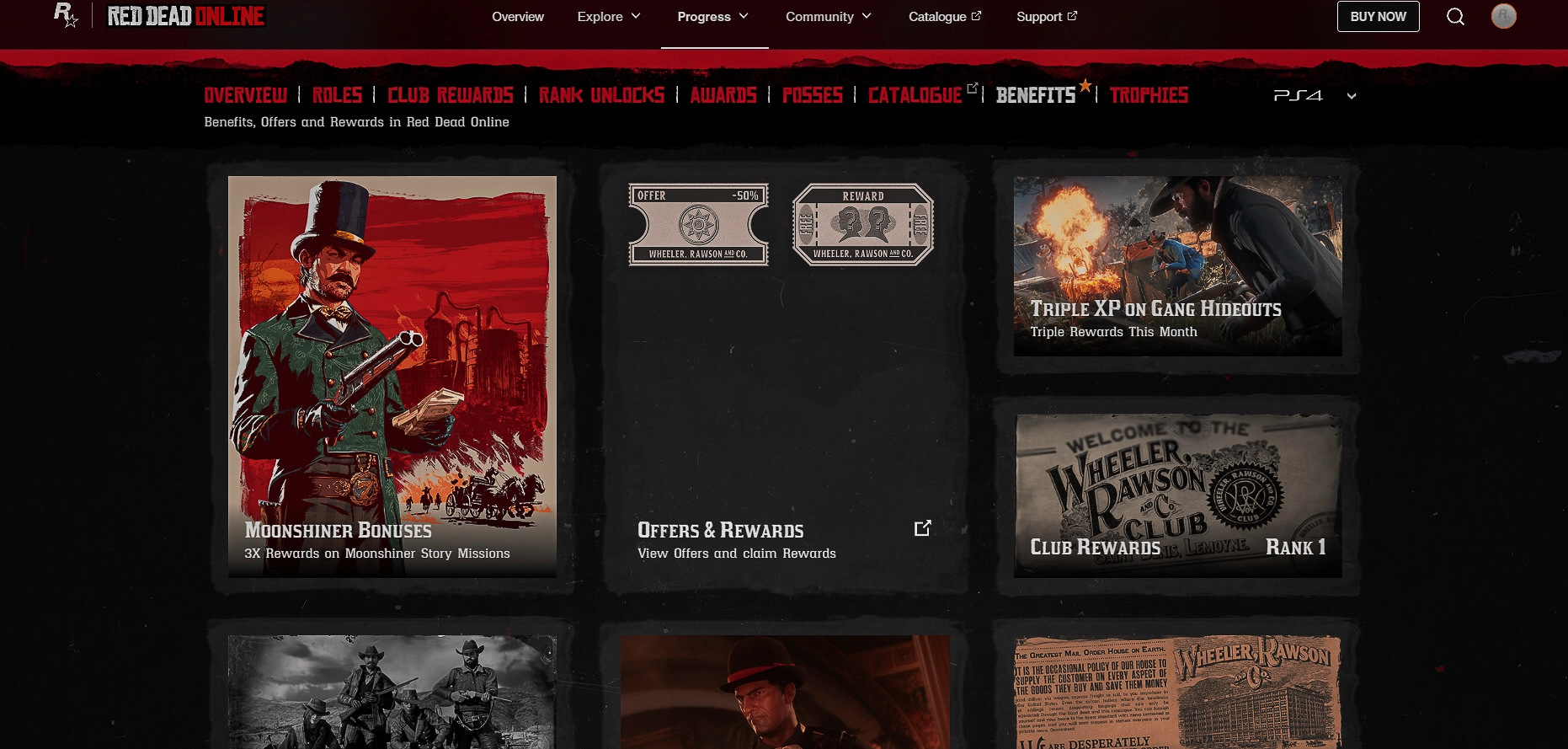Switch to the Rank Unlocks tab

point(602,95)
